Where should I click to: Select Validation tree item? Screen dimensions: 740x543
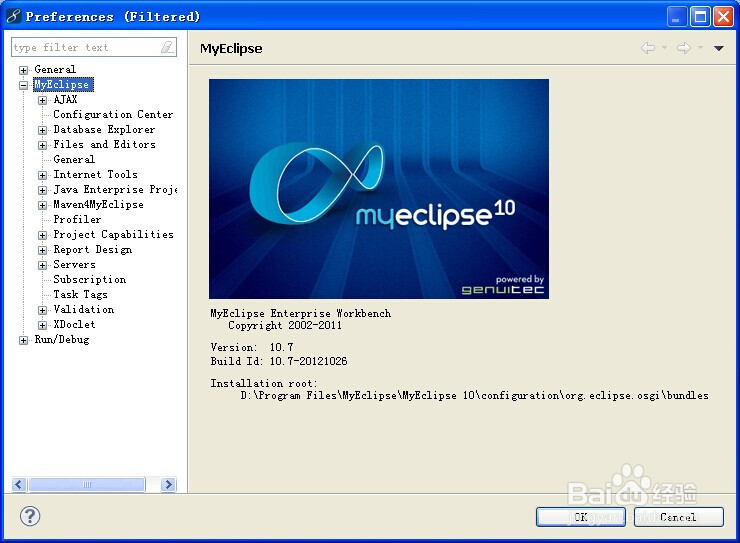pyautogui.click(x=84, y=309)
